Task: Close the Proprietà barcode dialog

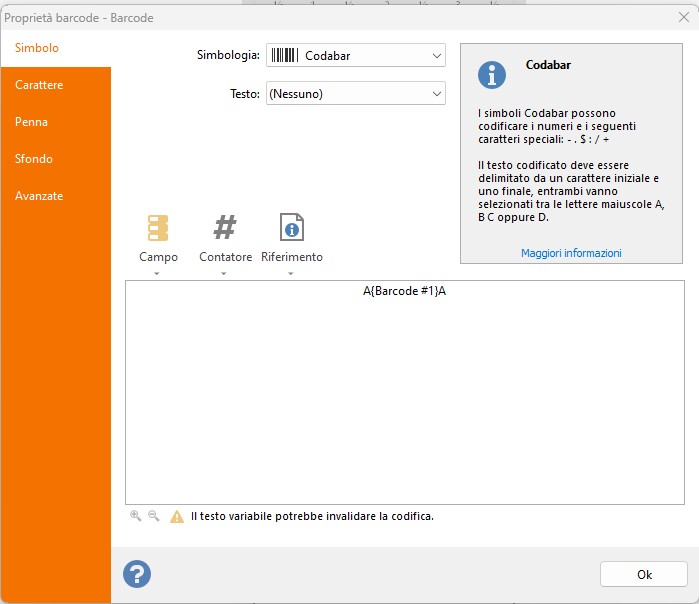Action: 684,17
